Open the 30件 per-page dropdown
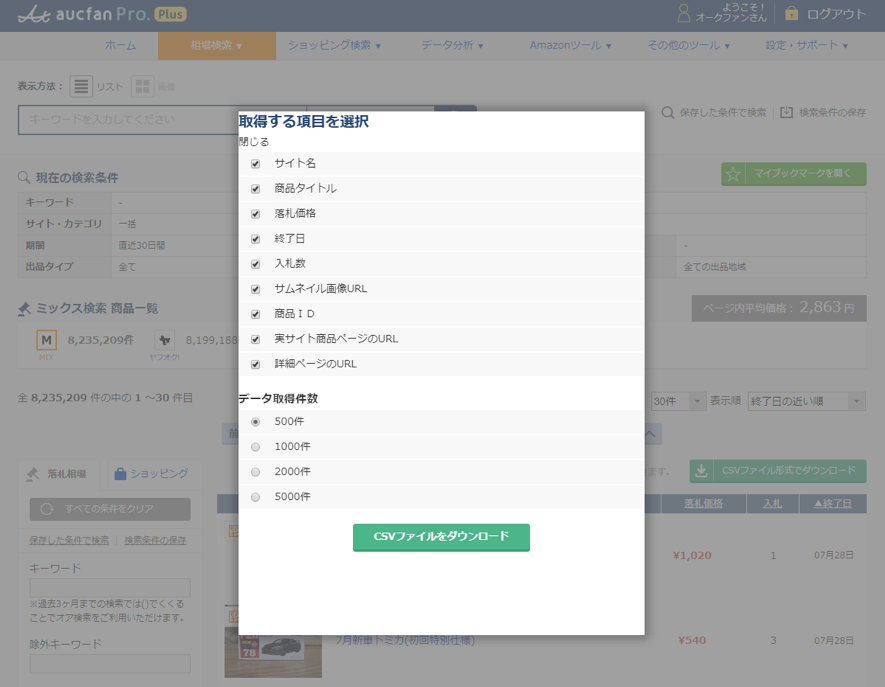Viewport: 885px width, 687px height. click(677, 401)
